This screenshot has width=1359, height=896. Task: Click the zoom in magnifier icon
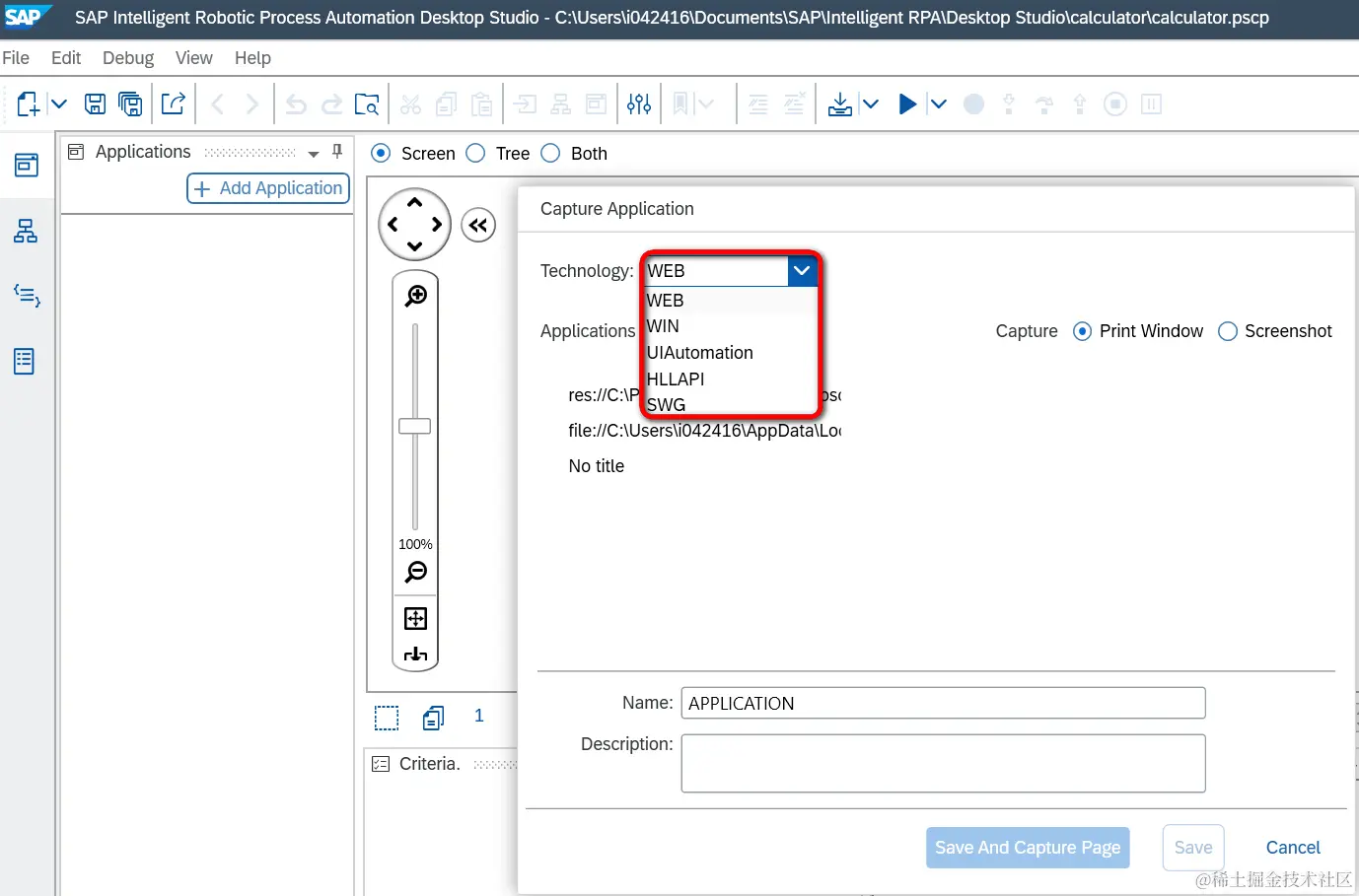pyautogui.click(x=416, y=296)
